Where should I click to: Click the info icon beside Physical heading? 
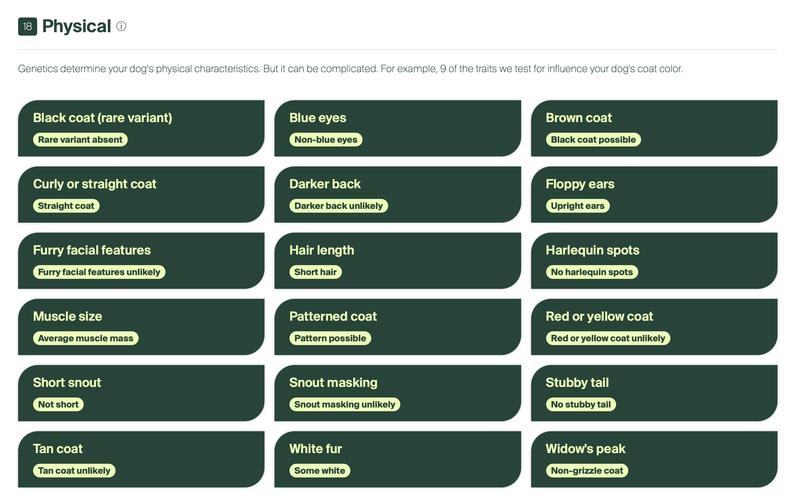[121, 27]
